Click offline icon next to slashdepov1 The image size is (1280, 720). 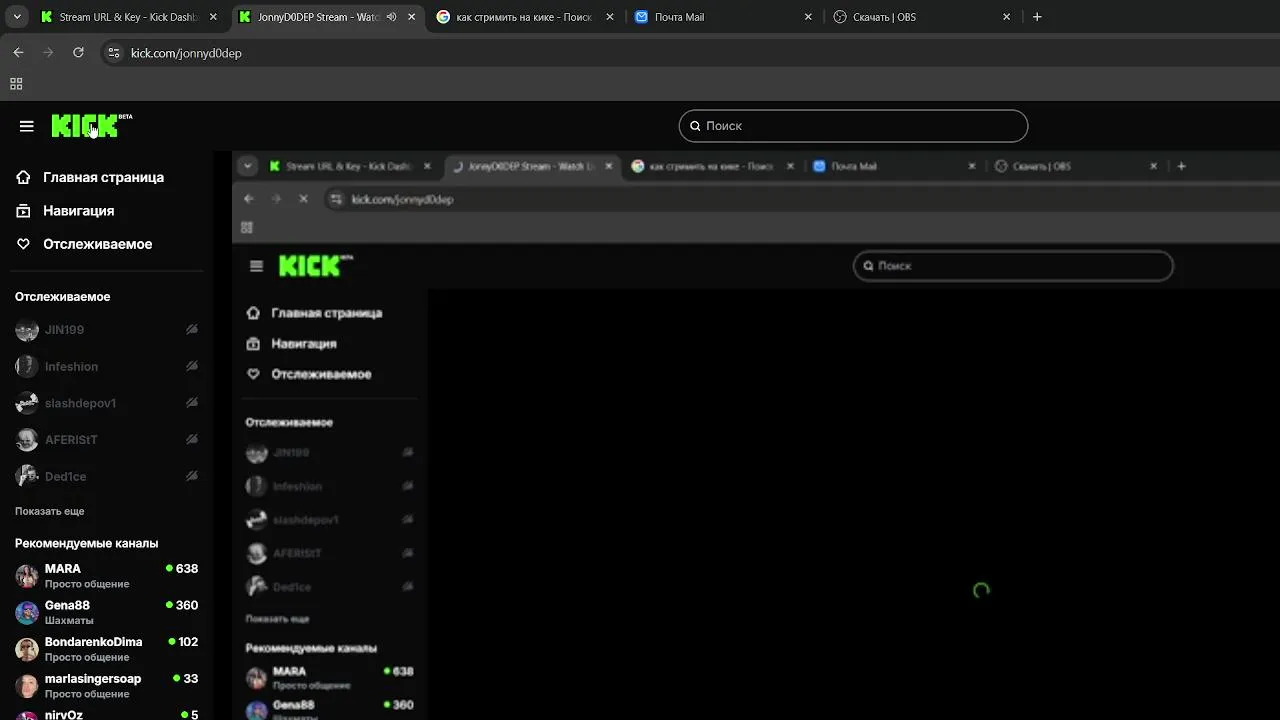[x=192, y=403]
